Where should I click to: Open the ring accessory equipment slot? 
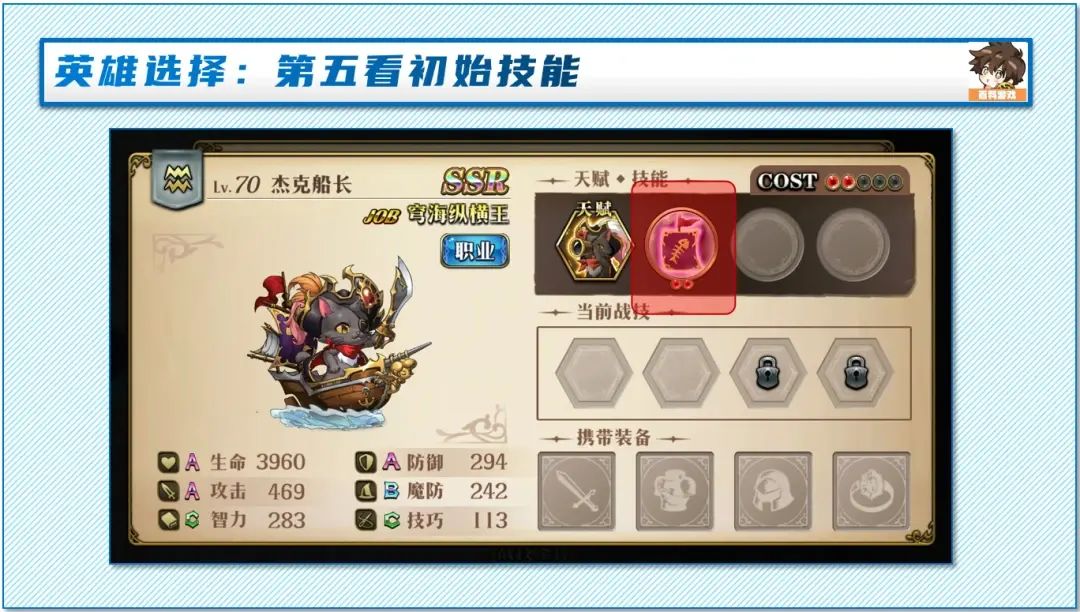point(871,491)
